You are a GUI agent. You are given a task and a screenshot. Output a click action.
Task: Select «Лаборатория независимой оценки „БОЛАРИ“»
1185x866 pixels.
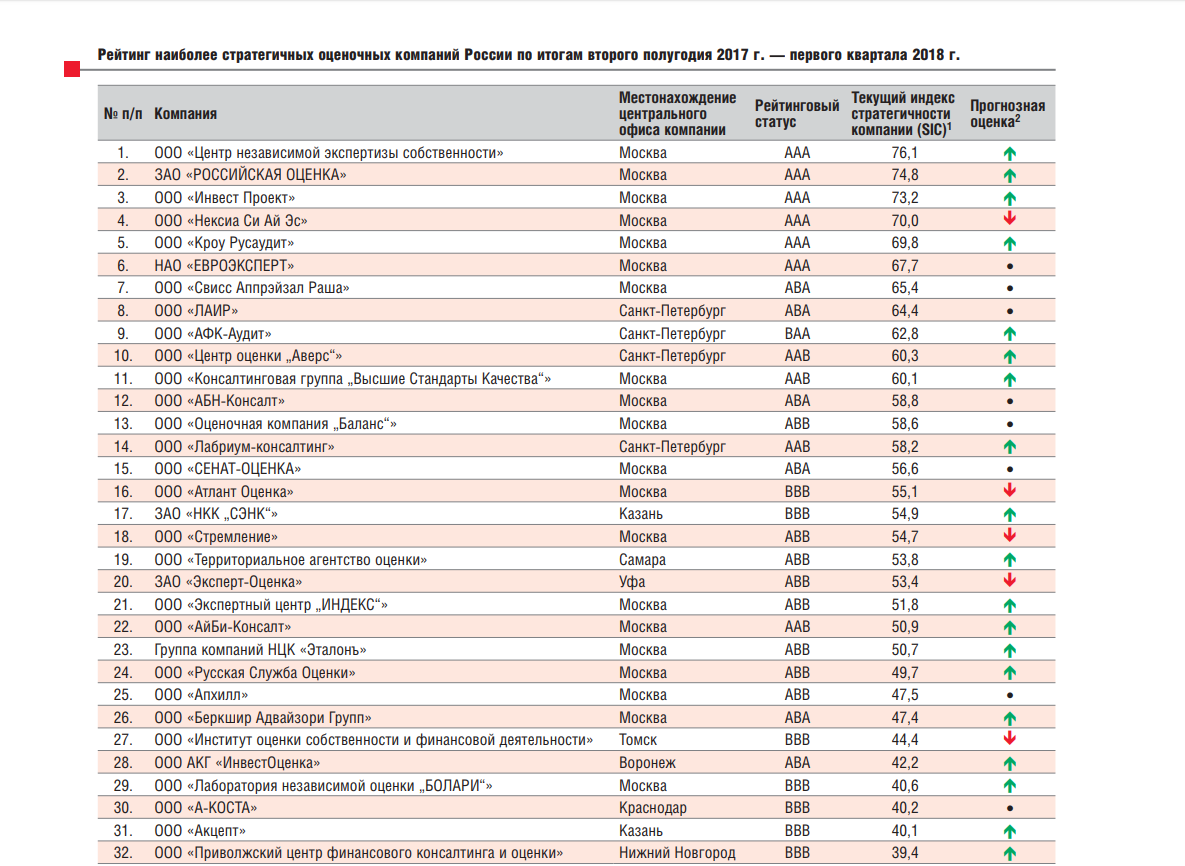pyautogui.click(x=323, y=785)
